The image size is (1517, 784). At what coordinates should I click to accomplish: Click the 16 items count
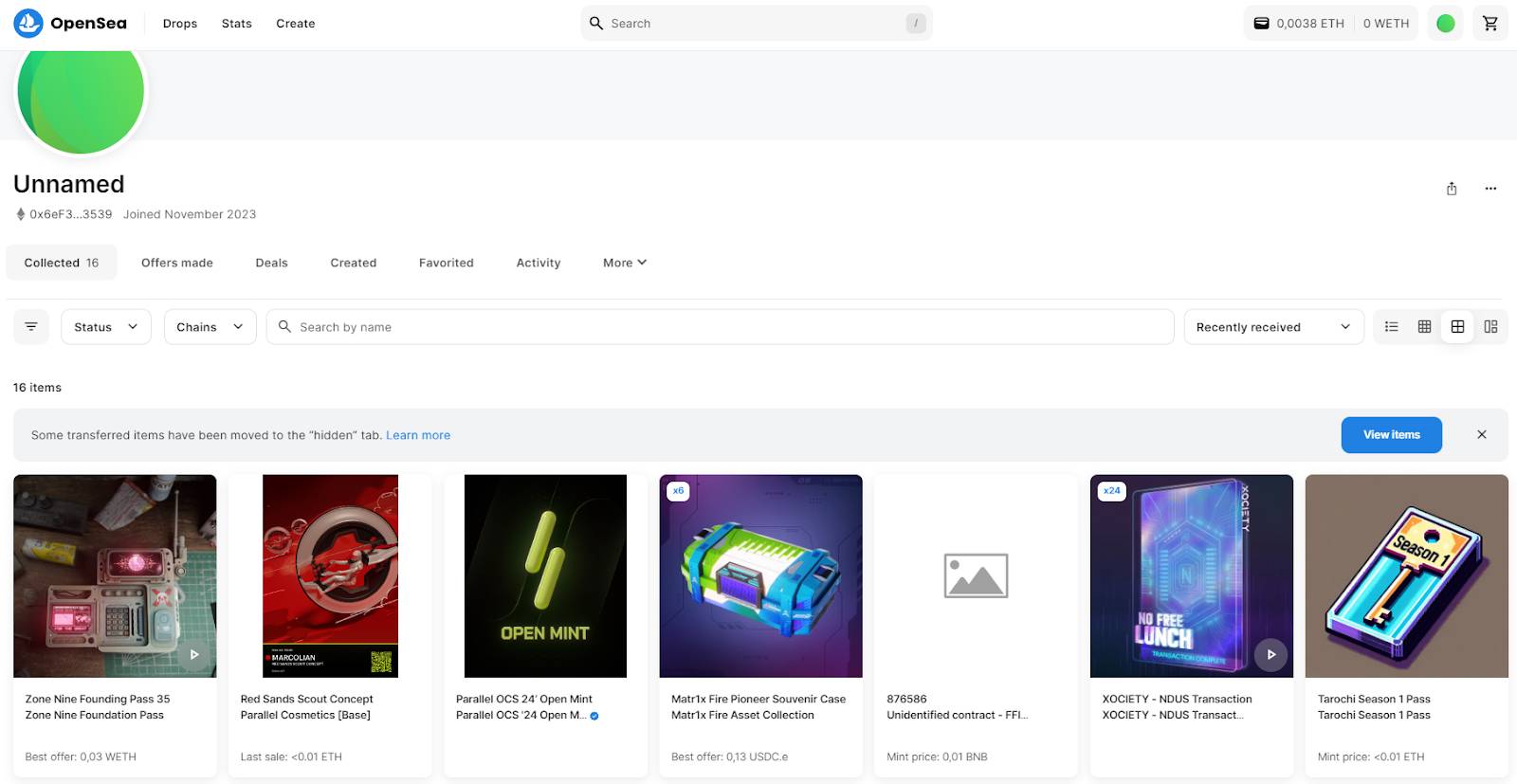[x=37, y=388]
